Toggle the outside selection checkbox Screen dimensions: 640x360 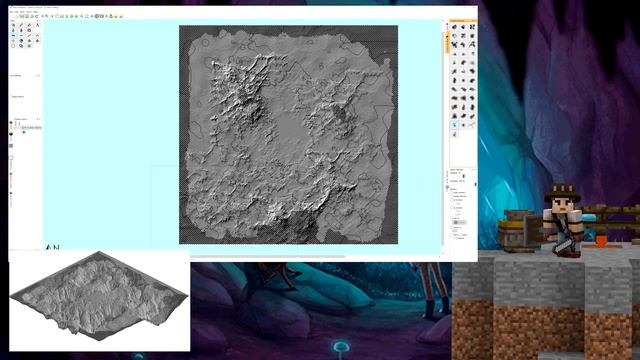click(x=451, y=196)
